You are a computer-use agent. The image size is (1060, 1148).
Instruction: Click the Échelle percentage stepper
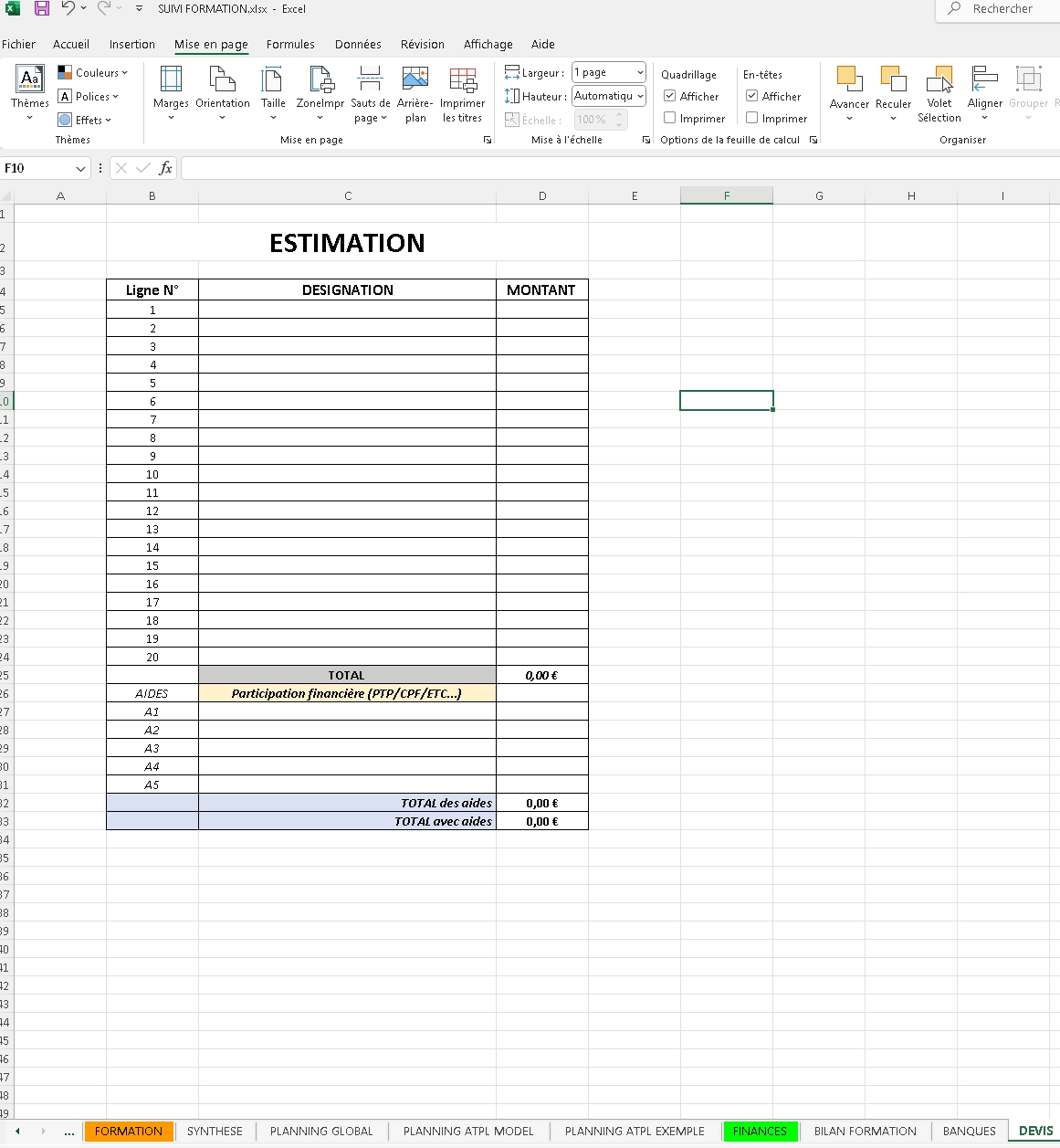tap(619, 120)
